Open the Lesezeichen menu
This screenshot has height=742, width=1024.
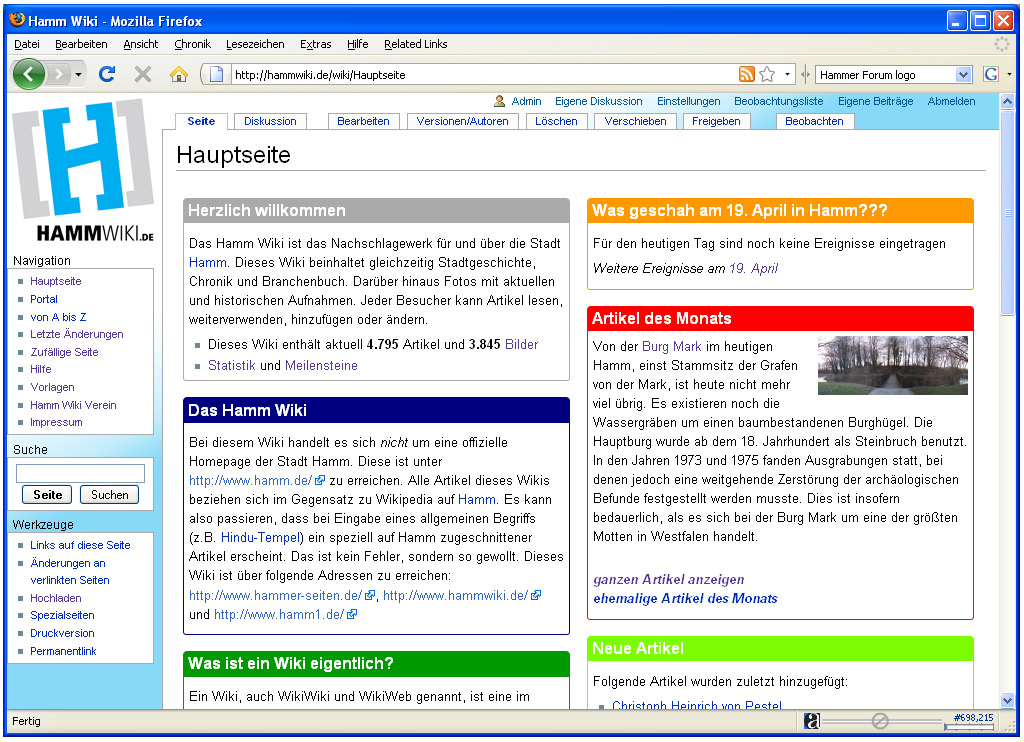[x=255, y=44]
